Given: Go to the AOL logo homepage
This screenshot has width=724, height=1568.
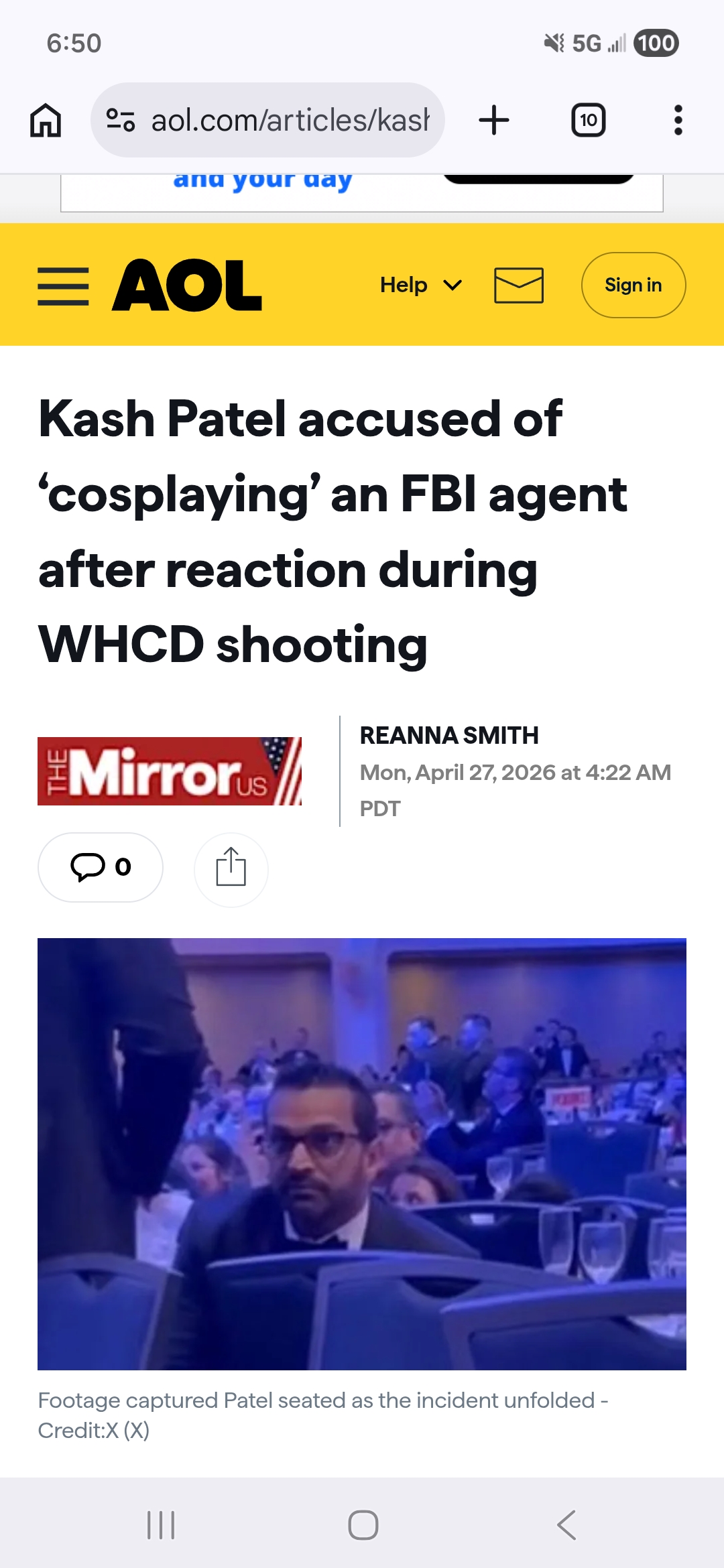Looking at the screenshot, I should point(187,285).
